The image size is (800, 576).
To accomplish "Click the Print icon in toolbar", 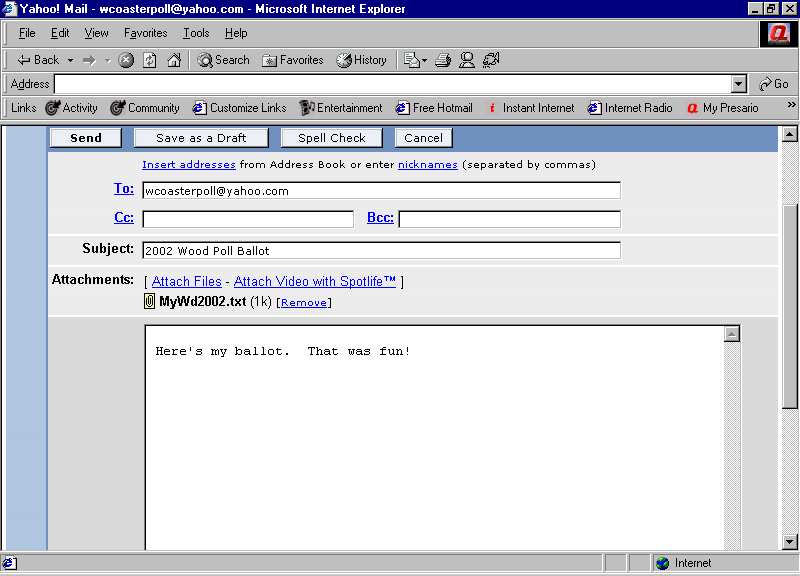I will (443, 60).
